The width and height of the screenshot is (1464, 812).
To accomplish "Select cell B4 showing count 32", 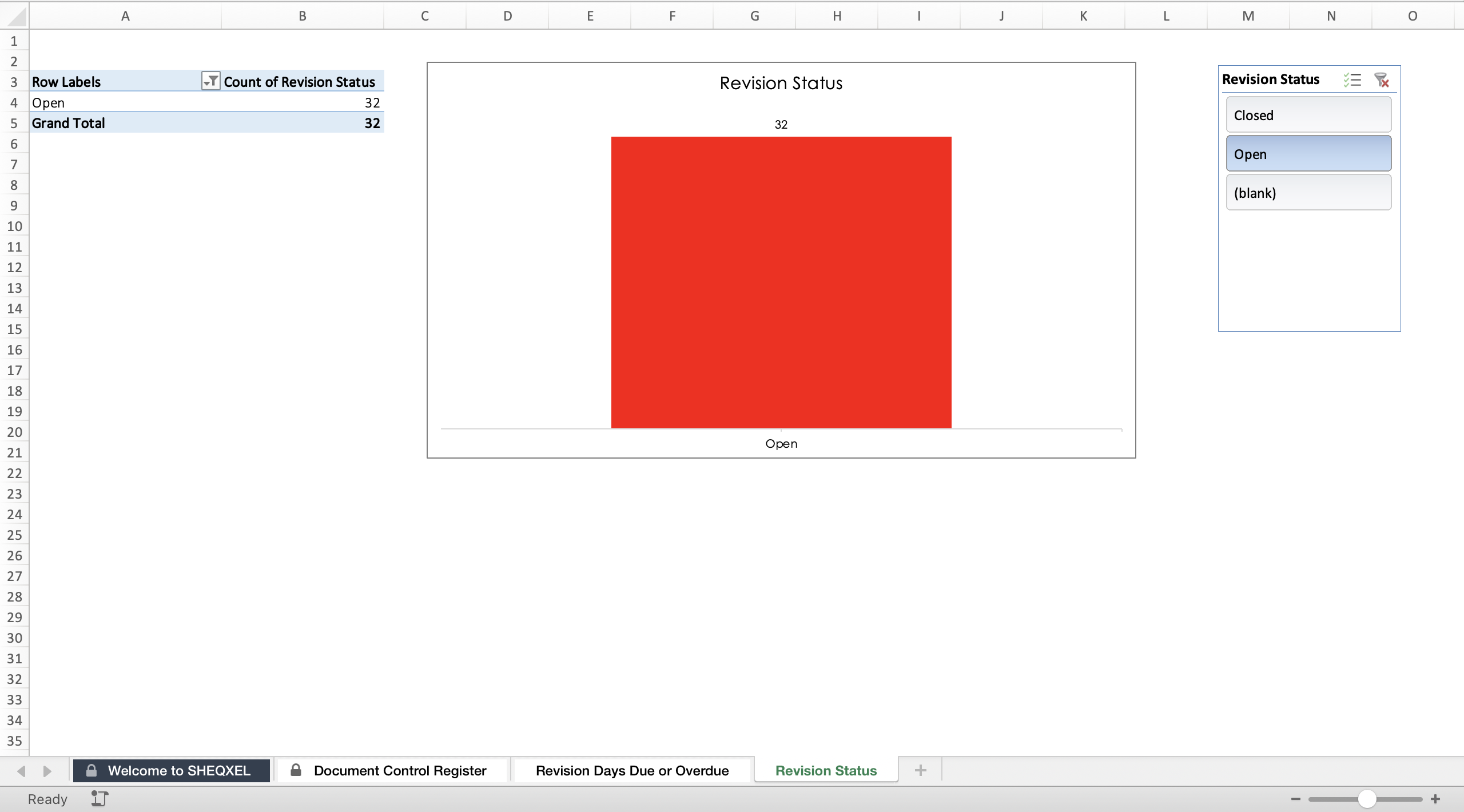I will (303, 102).
